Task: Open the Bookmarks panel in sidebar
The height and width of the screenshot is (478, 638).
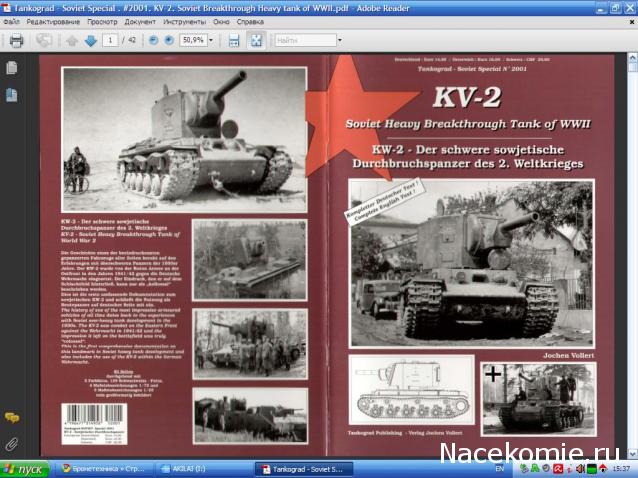Action: (11, 95)
